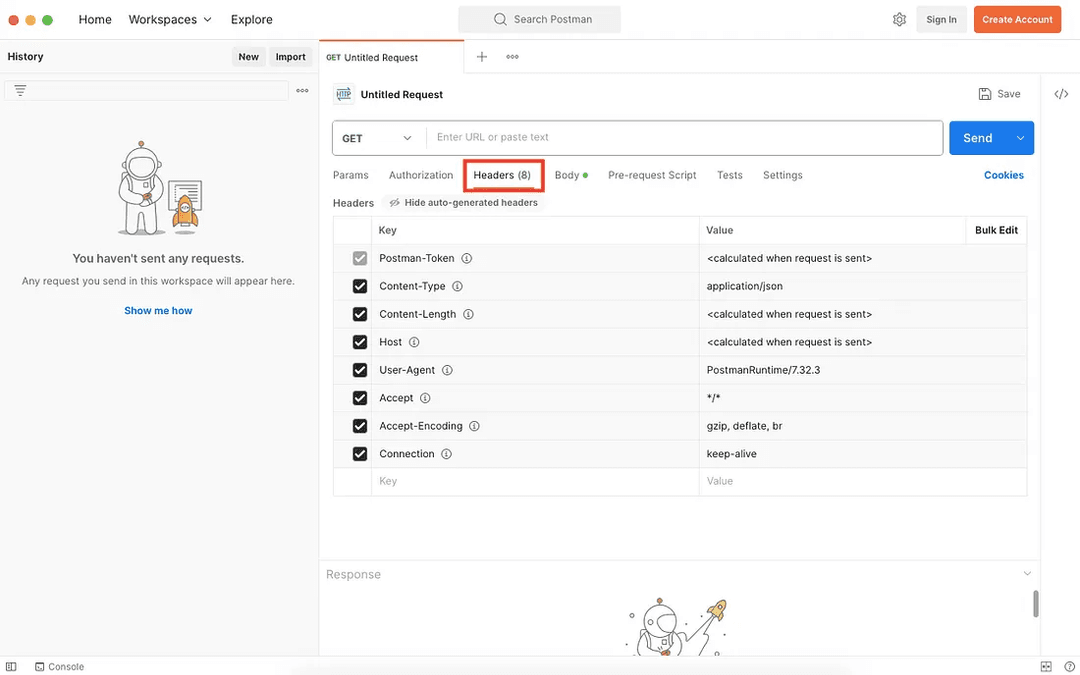Disable the User-Agent header checkbox

(x=360, y=370)
